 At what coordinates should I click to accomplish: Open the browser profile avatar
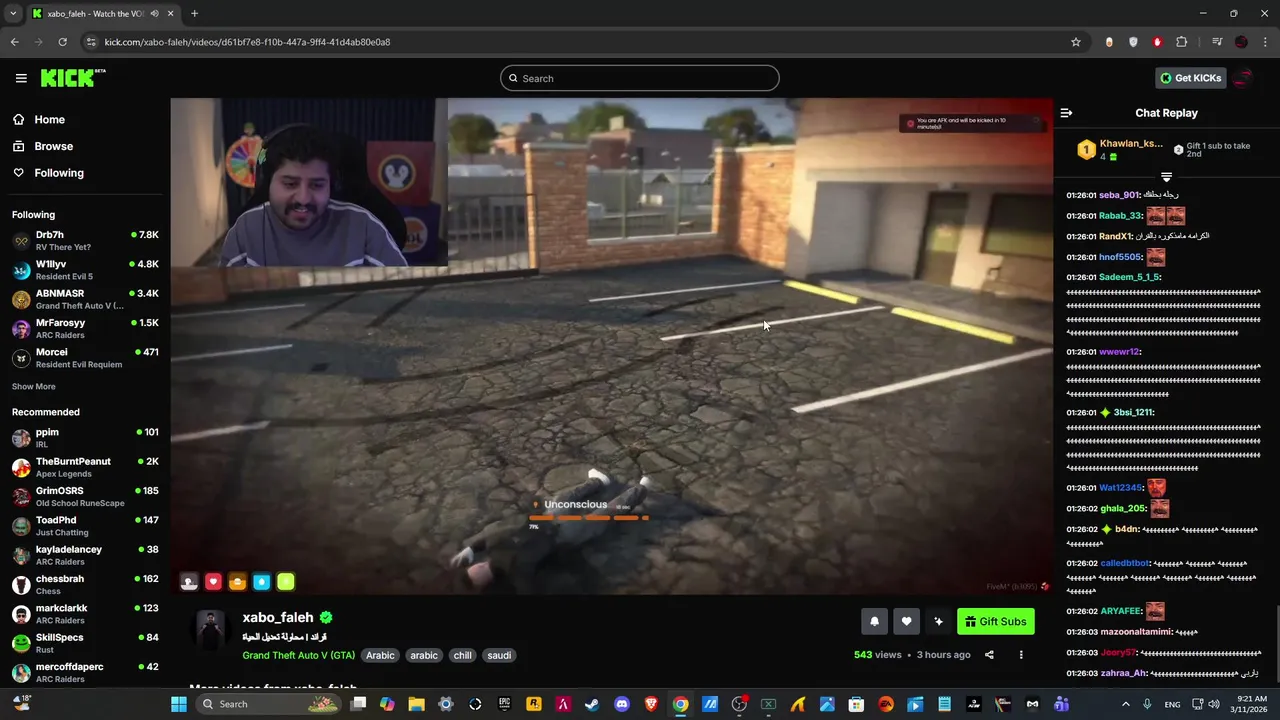(1241, 42)
